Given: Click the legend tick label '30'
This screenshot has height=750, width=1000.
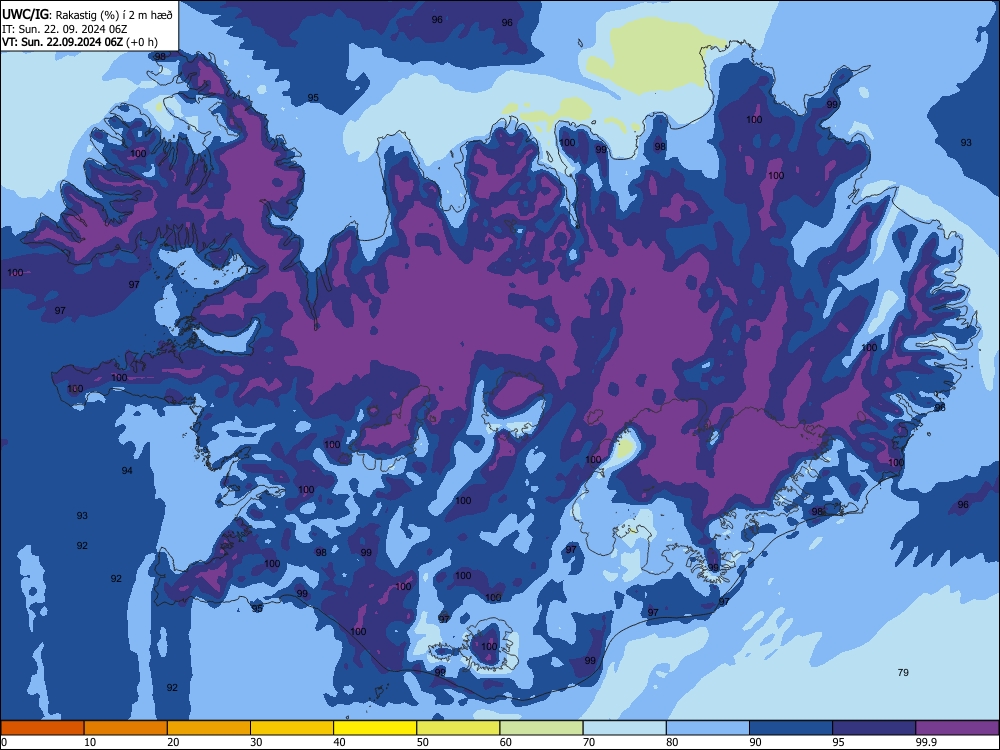Looking at the screenshot, I should point(256,742).
